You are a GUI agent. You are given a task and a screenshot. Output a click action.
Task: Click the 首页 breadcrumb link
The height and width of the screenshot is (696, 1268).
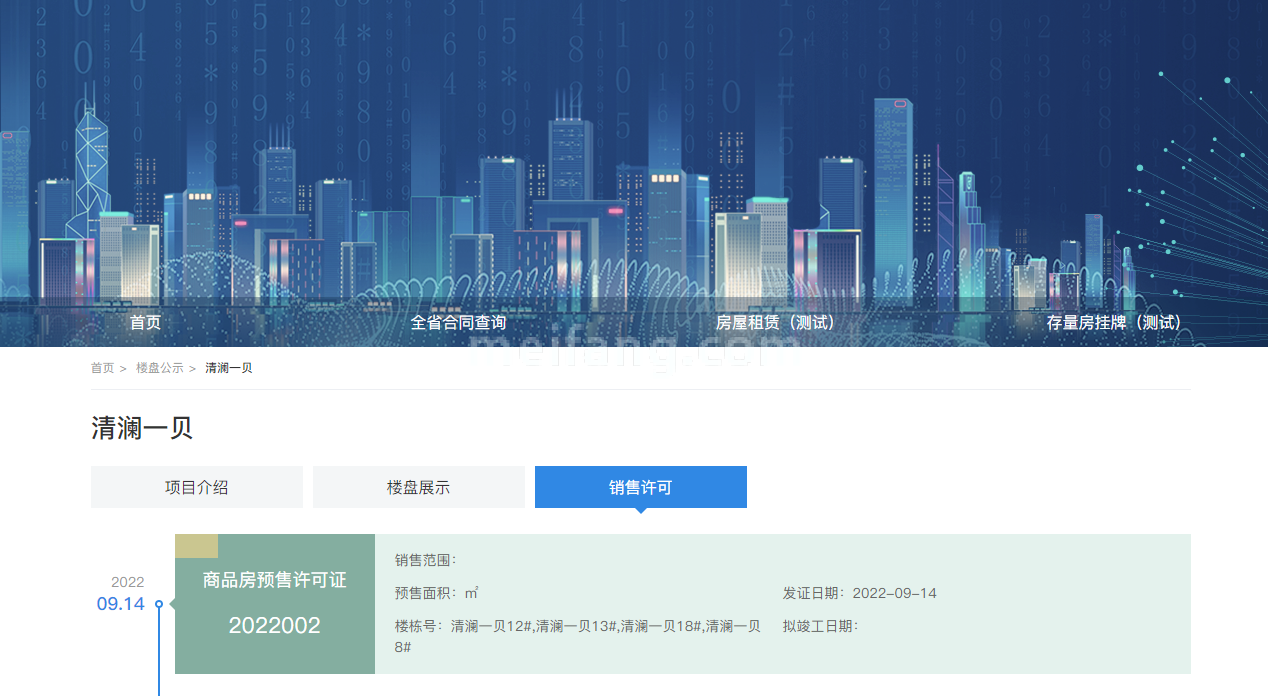tap(102, 368)
